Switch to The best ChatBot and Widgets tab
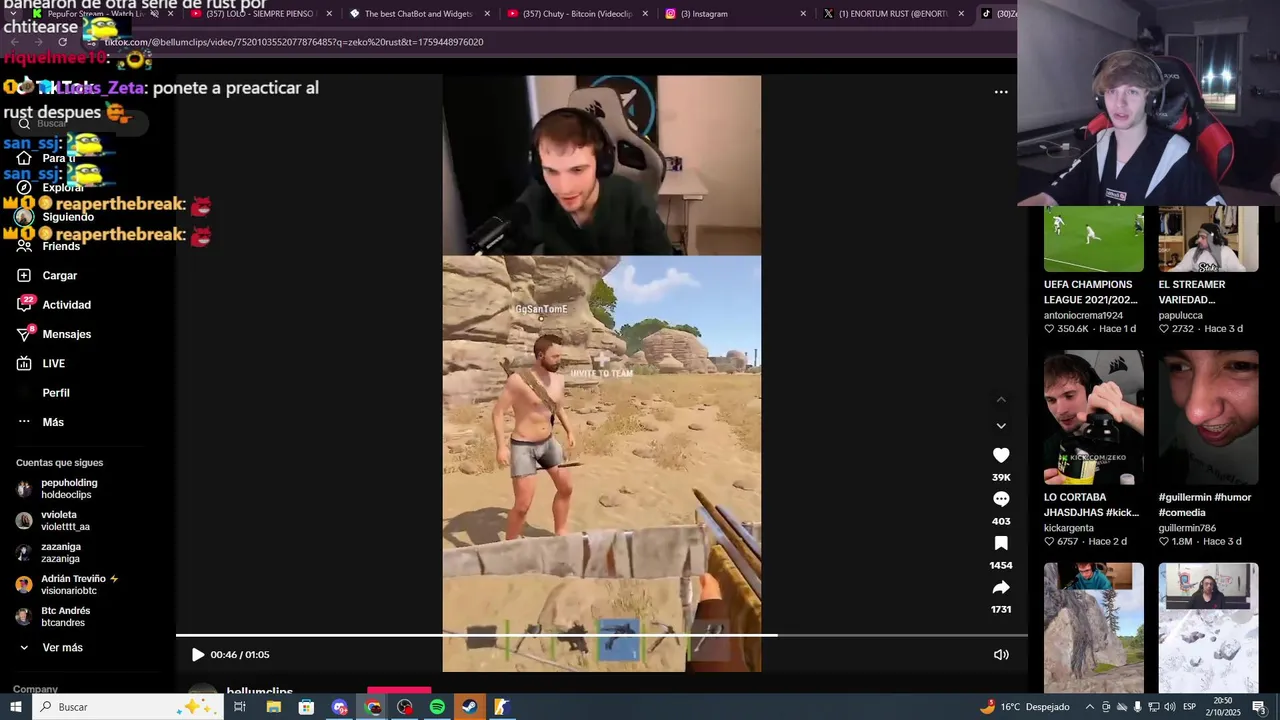Viewport: 1280px width, 720px height. [418, 14]
